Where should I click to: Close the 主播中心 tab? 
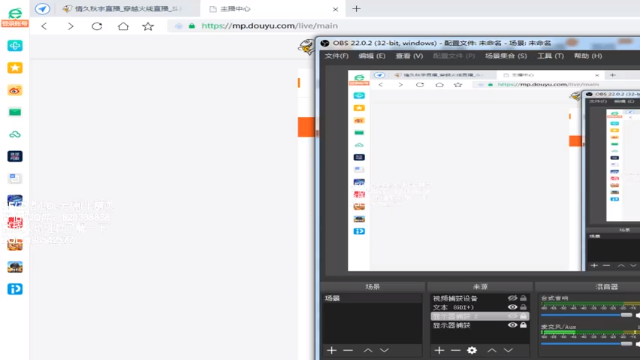click(x=335, y=9)
